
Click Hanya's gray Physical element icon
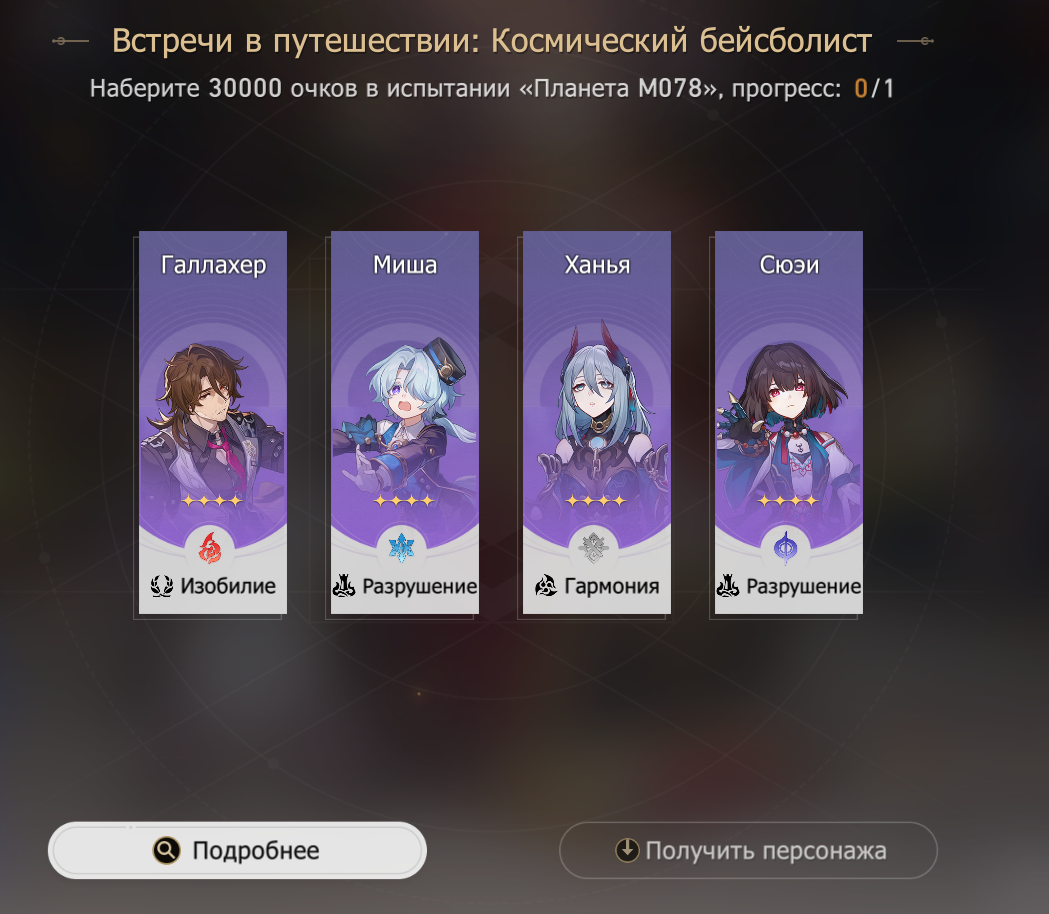tap(593, 548)
